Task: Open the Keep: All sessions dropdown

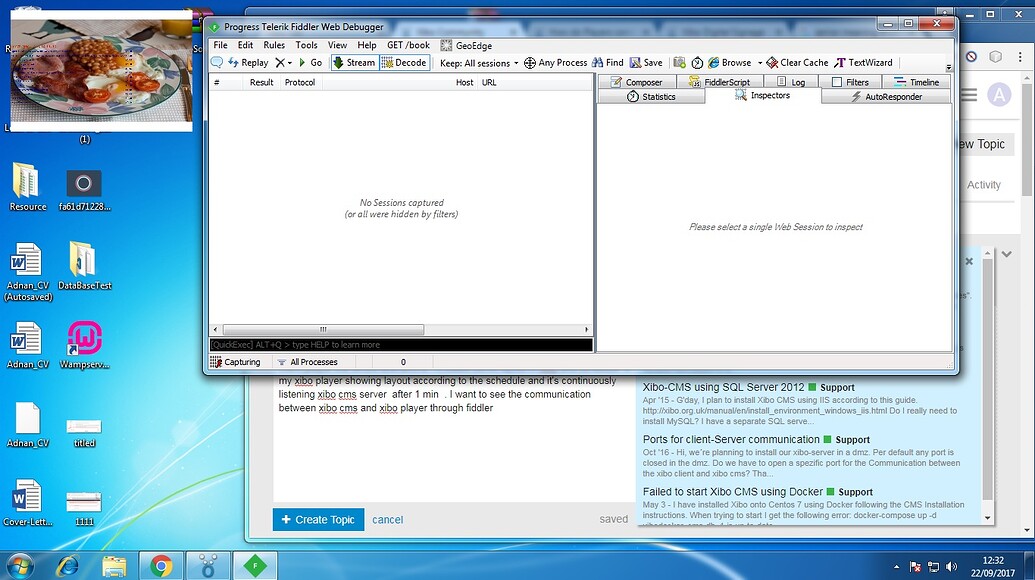Action: [x=479, y=63]
